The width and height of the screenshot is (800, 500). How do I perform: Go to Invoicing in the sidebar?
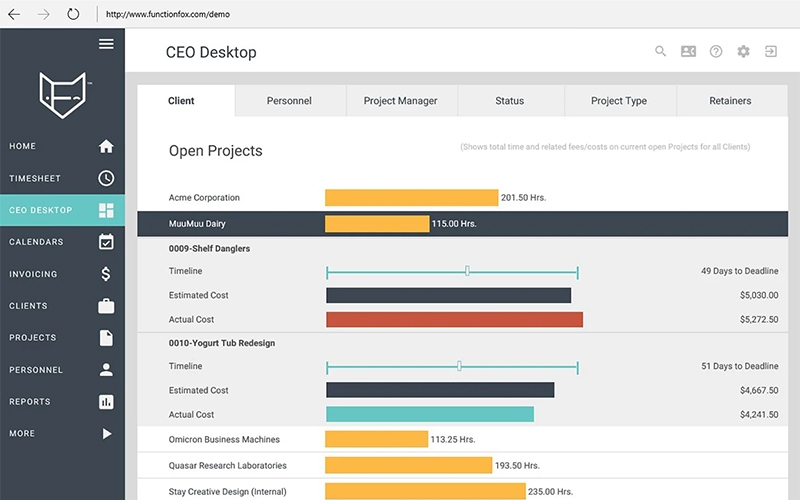[62, 274]
